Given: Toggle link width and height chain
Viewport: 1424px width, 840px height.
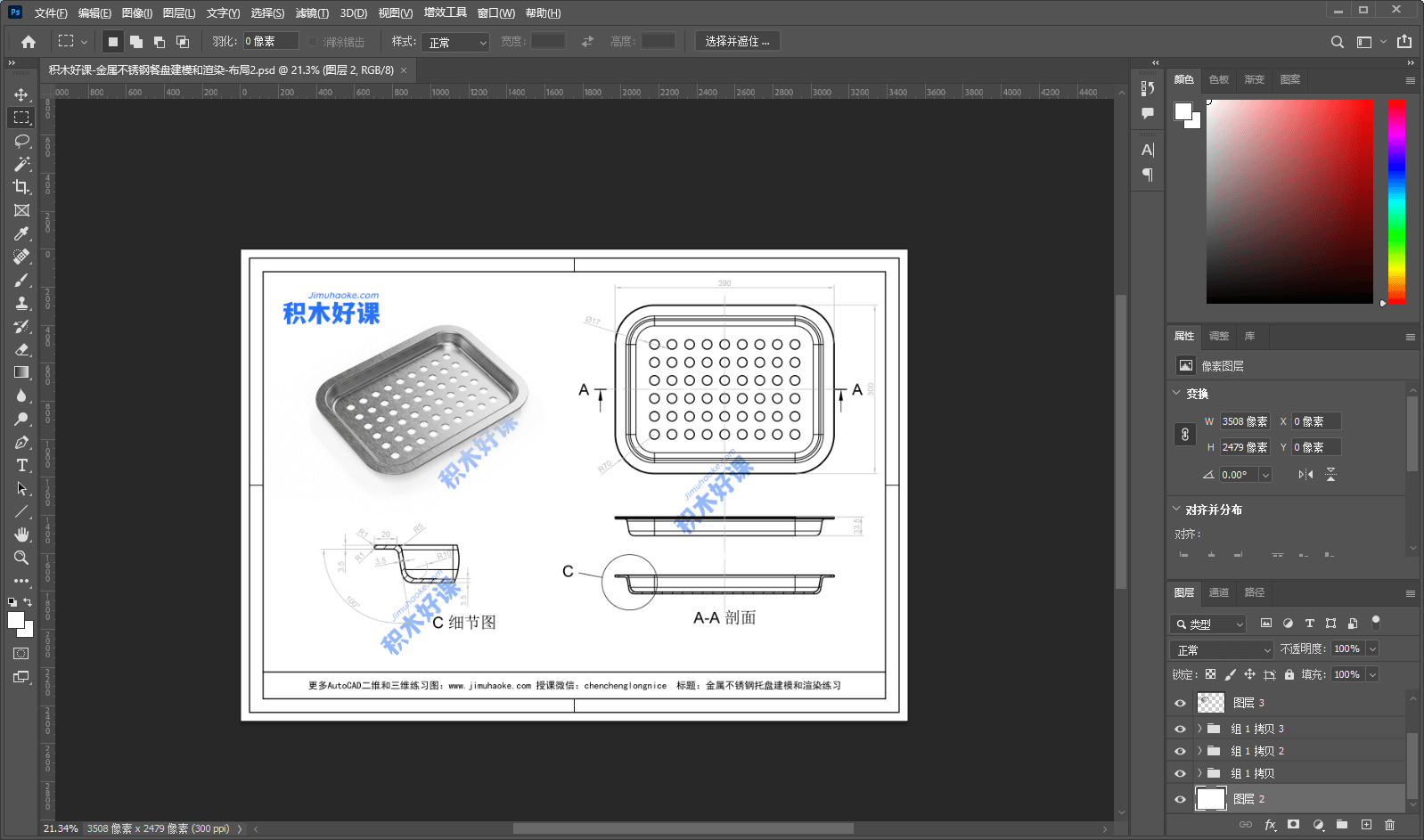Looking at the screenshot, I should click(1185, 434).
